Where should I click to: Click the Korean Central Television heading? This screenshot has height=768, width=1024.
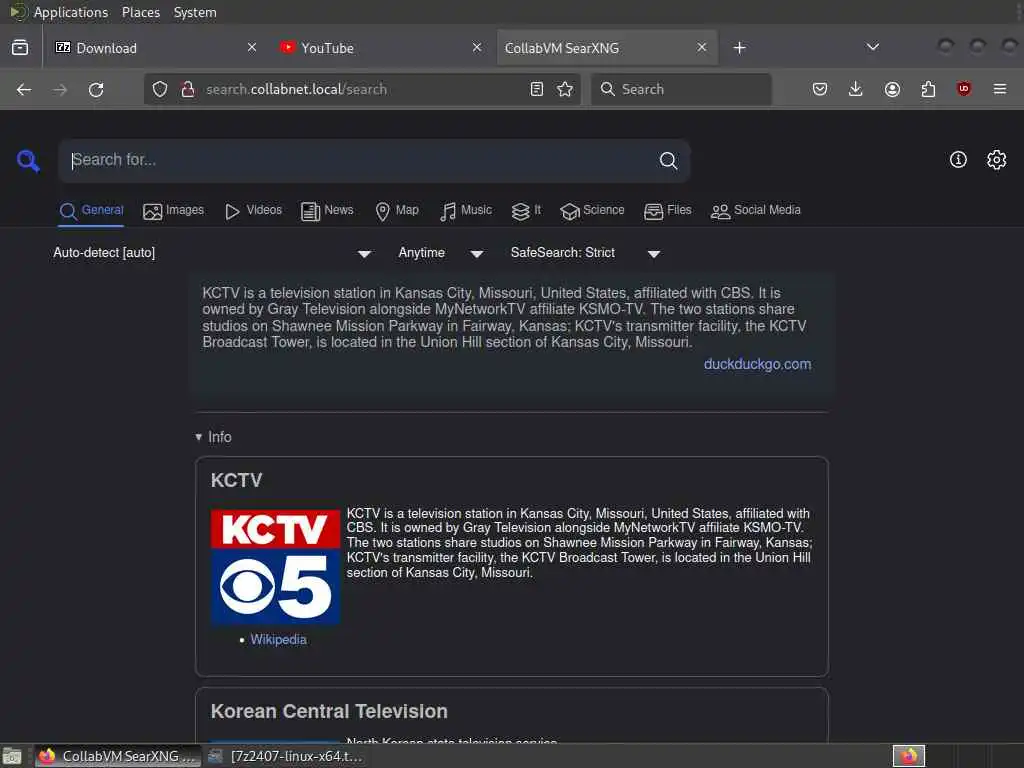[x=329, y=711]
